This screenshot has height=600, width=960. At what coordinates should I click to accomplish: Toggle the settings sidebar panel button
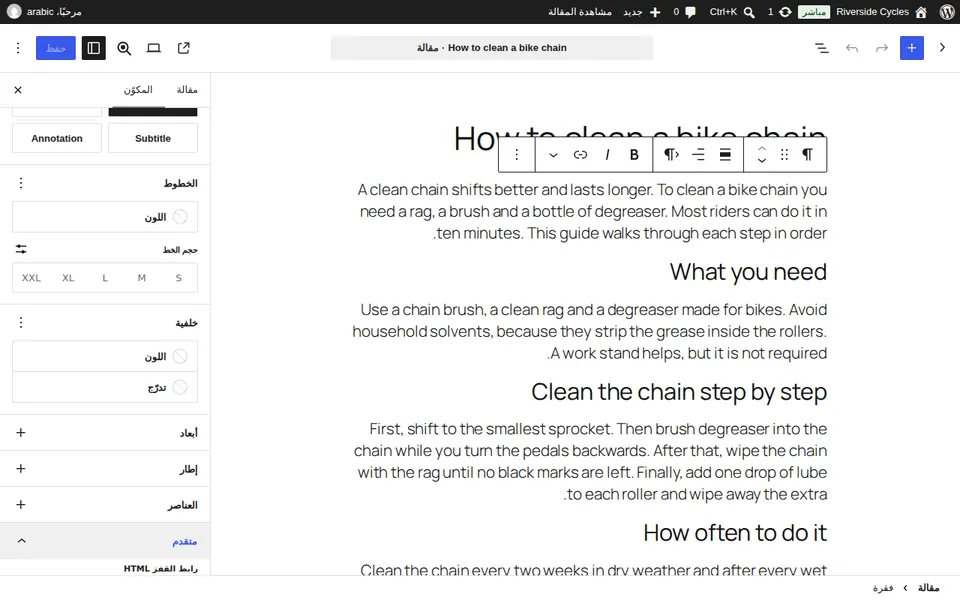[x=94, y=48]
